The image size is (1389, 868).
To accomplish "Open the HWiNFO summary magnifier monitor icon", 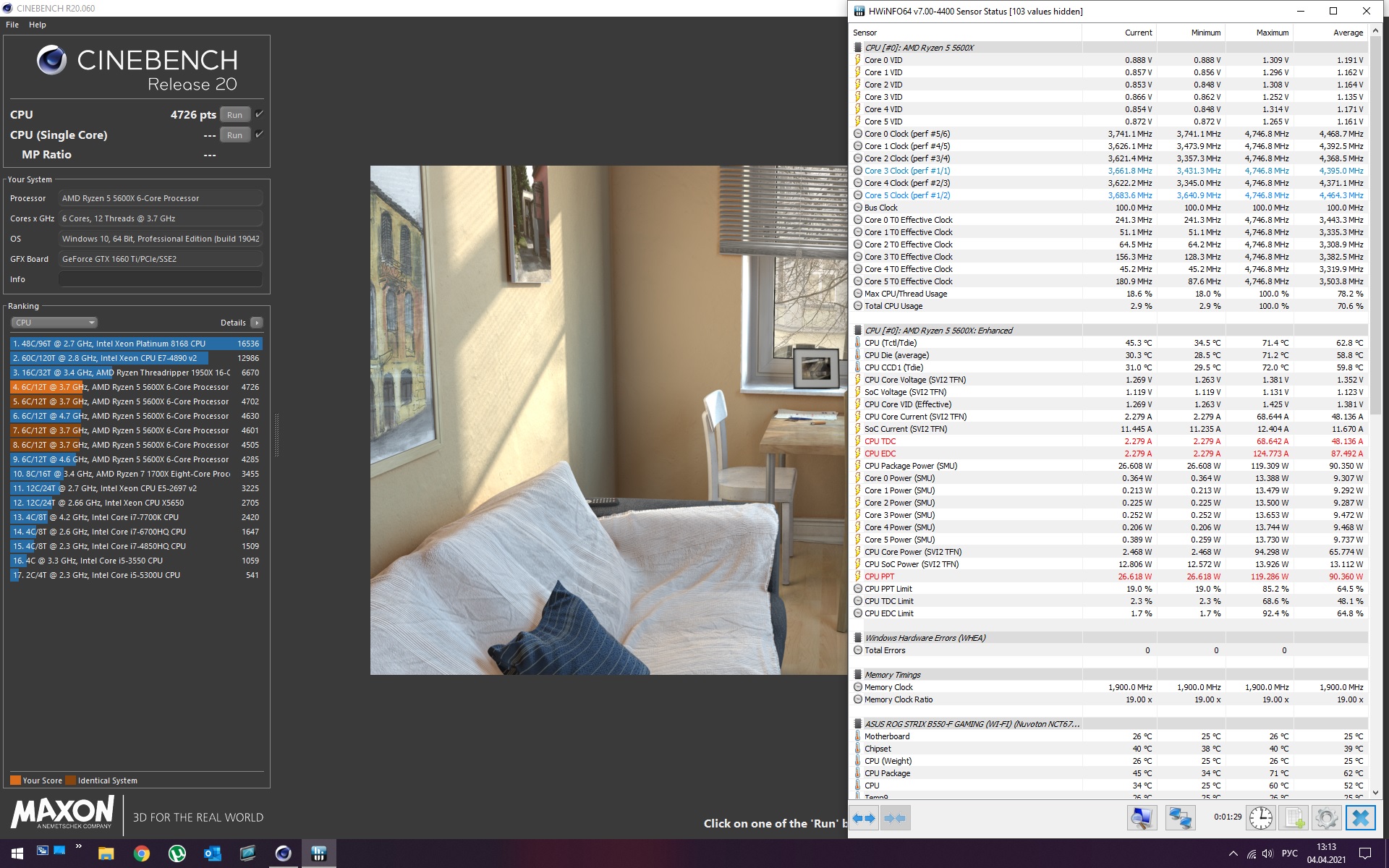I will [1142, 818].
